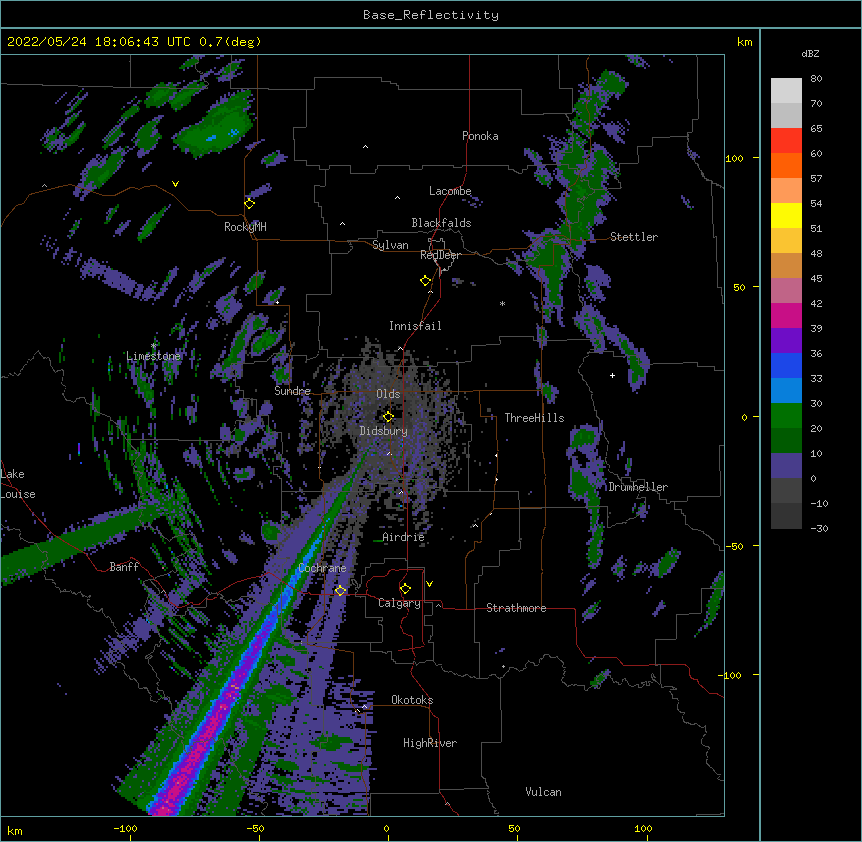
Task: Click the Lake Louise label
Action: 18,484
